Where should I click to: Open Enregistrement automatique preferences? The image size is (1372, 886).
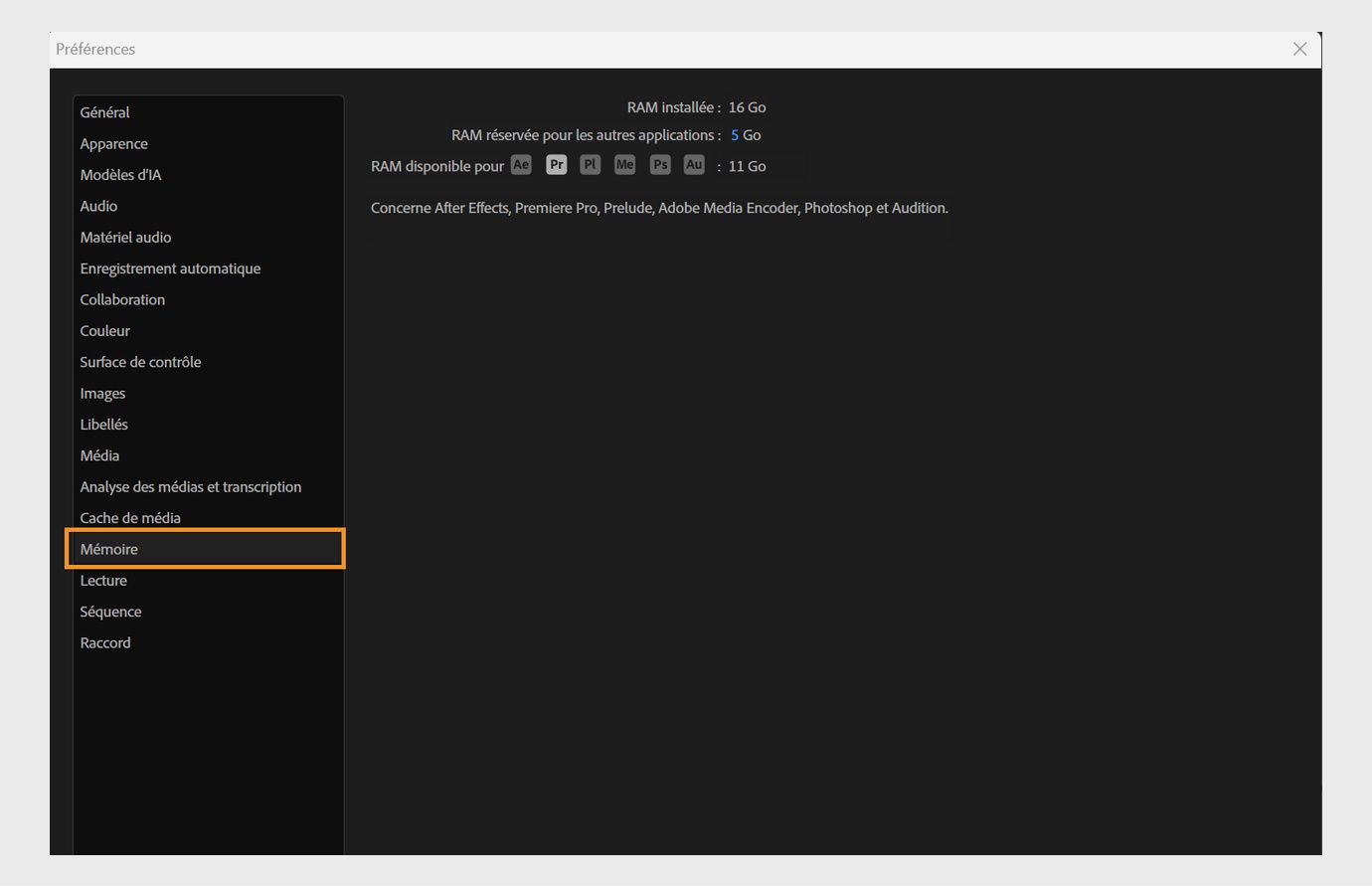coord(170,268)
